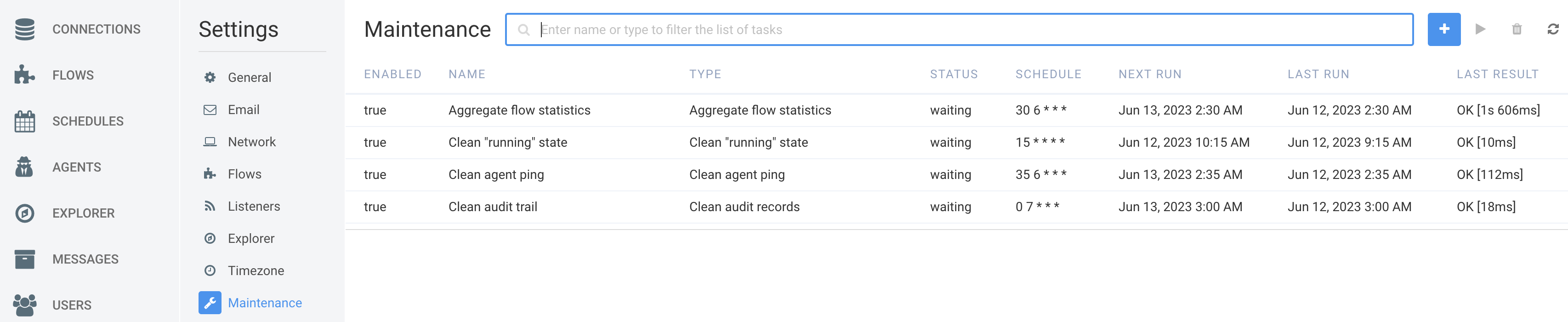Navigate to AGENTS
The height and width of the screenshot is (322, 1568).
pyautogui.click(x=77, y=167)
